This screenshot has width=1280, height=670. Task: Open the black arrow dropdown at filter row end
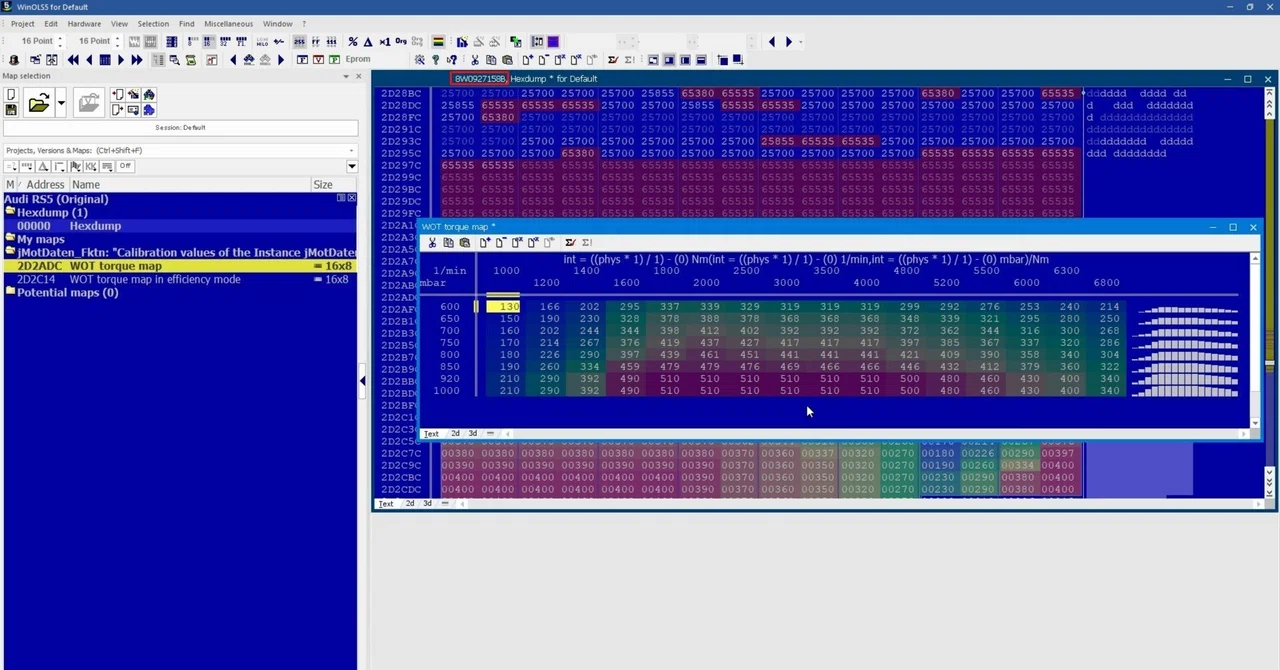pos(352,166)
